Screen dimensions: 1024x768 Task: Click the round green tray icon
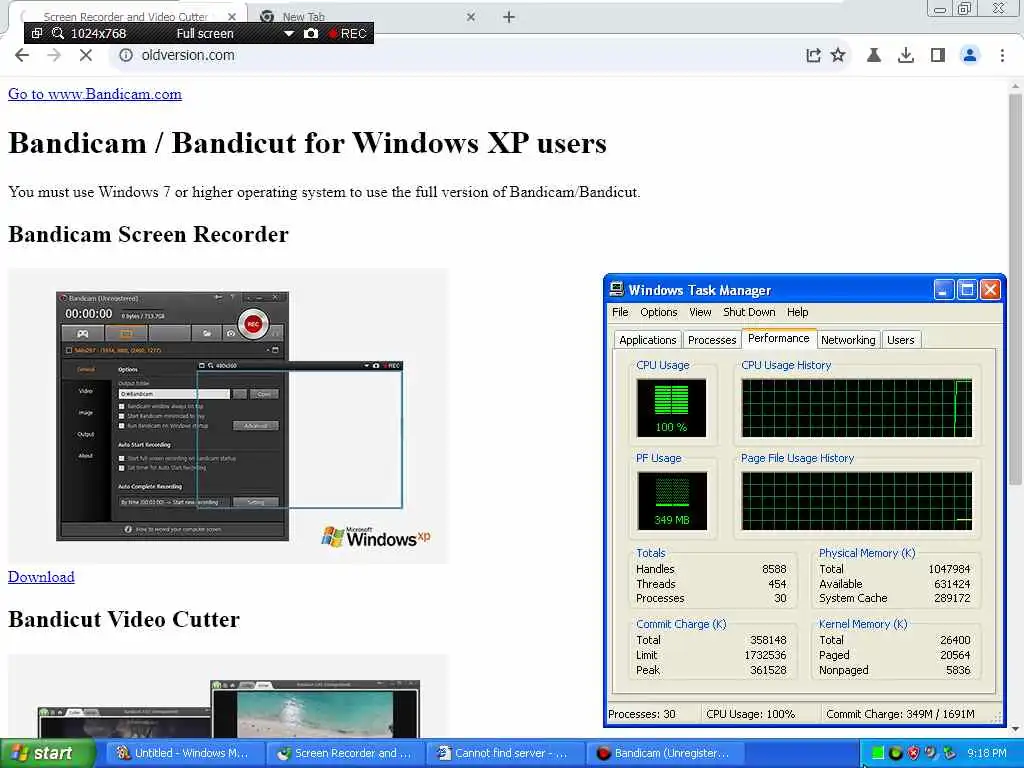click(x=895, y=753)
